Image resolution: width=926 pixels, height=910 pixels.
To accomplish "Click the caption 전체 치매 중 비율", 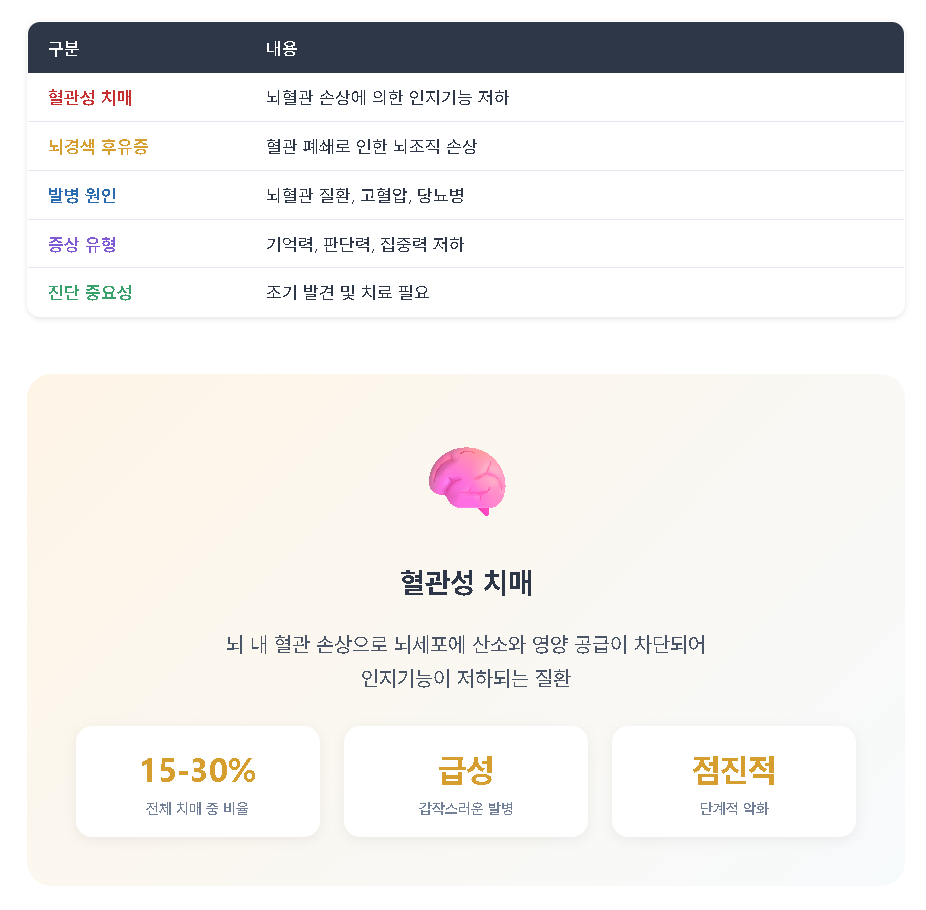I will tap(197, 808).
